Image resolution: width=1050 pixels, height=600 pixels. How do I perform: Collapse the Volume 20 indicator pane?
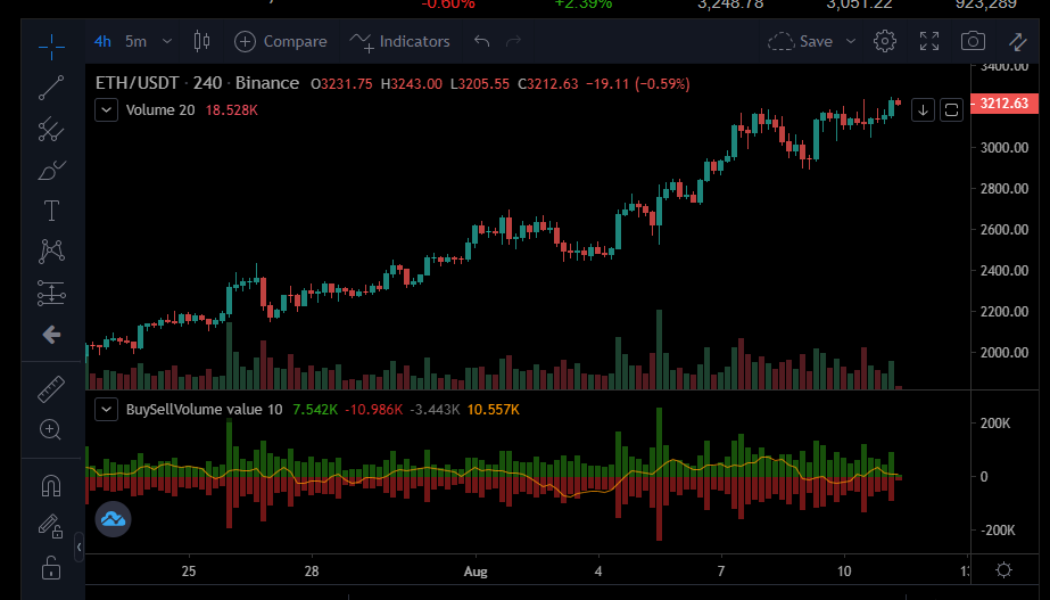click(106, 109)
